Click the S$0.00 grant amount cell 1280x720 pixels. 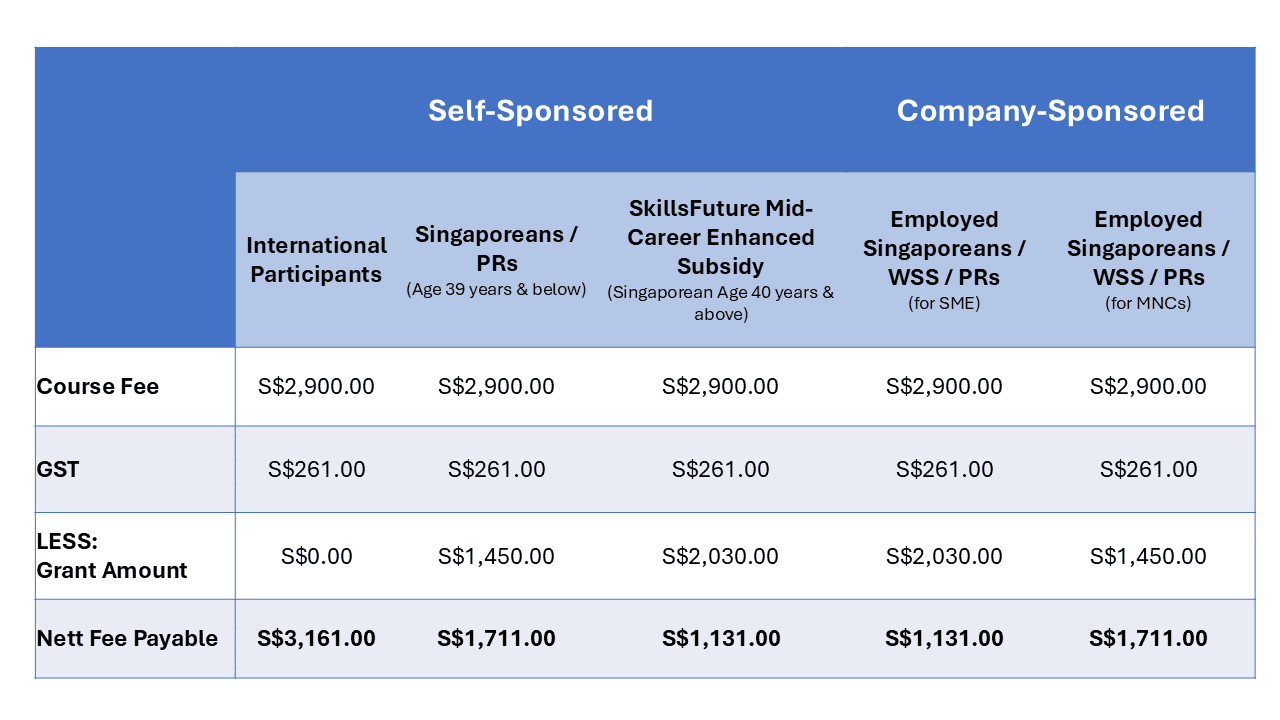pos(316,556)
